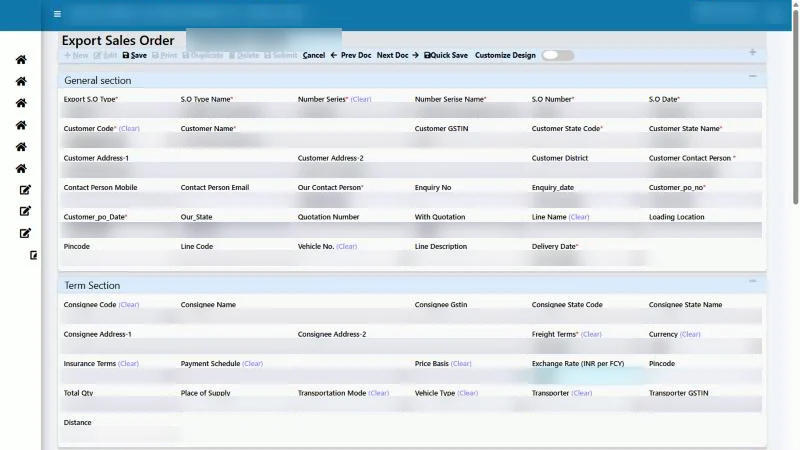This screenshot has height=450, width=800.
Task: Click the Duplicate toolbar button
Action: click(x=203, y=55)
